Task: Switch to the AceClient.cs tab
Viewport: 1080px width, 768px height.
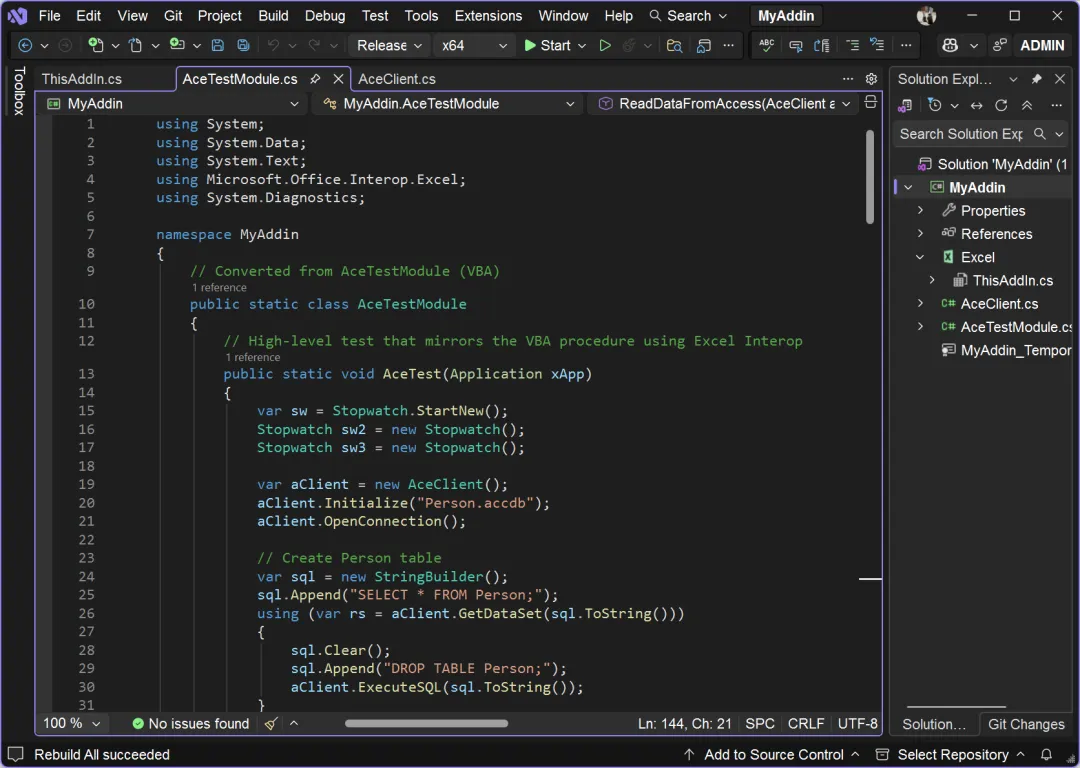Action: coord(397,79)
